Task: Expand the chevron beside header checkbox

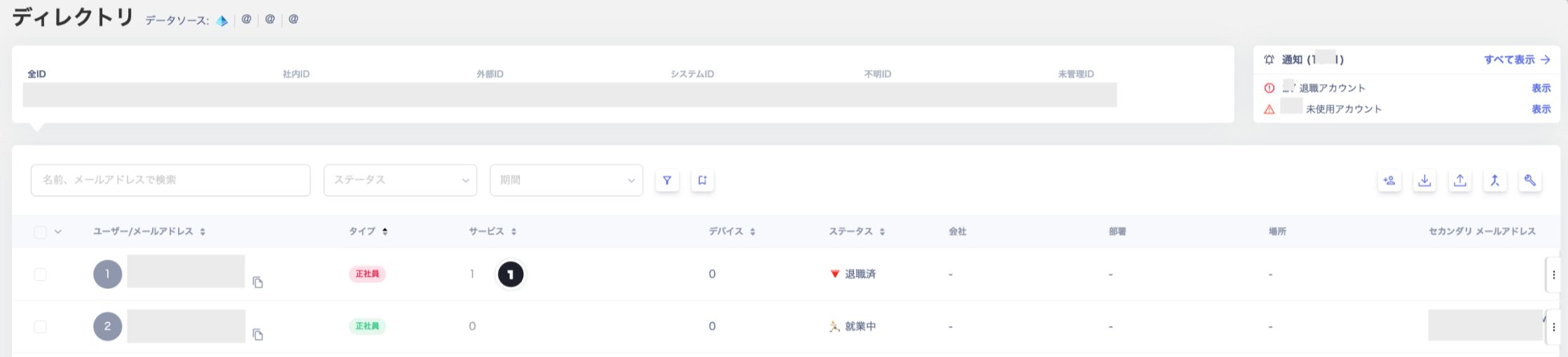Action: pyautogui.click(x=58, y=232)
